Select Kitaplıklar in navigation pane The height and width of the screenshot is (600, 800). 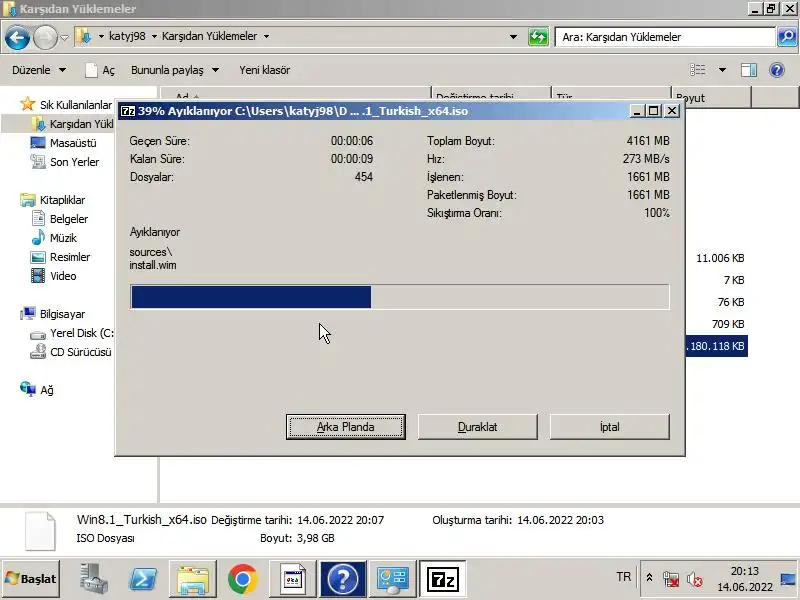tap(53, 200)
